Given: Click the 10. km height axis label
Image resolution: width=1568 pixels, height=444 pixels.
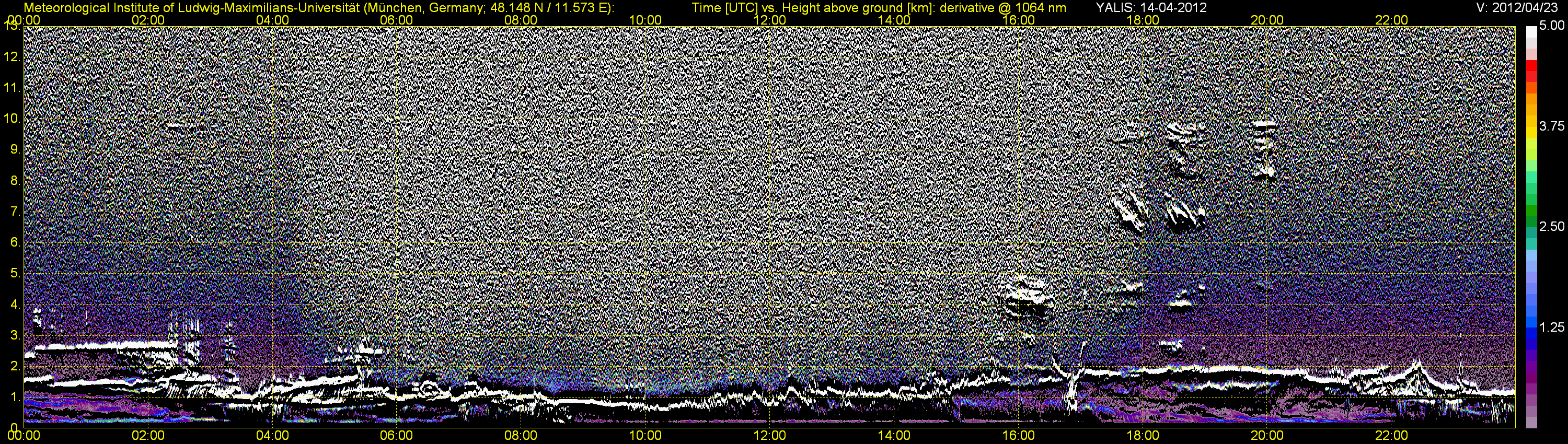Looking at the screenshot, I should (x=12, y=118).
